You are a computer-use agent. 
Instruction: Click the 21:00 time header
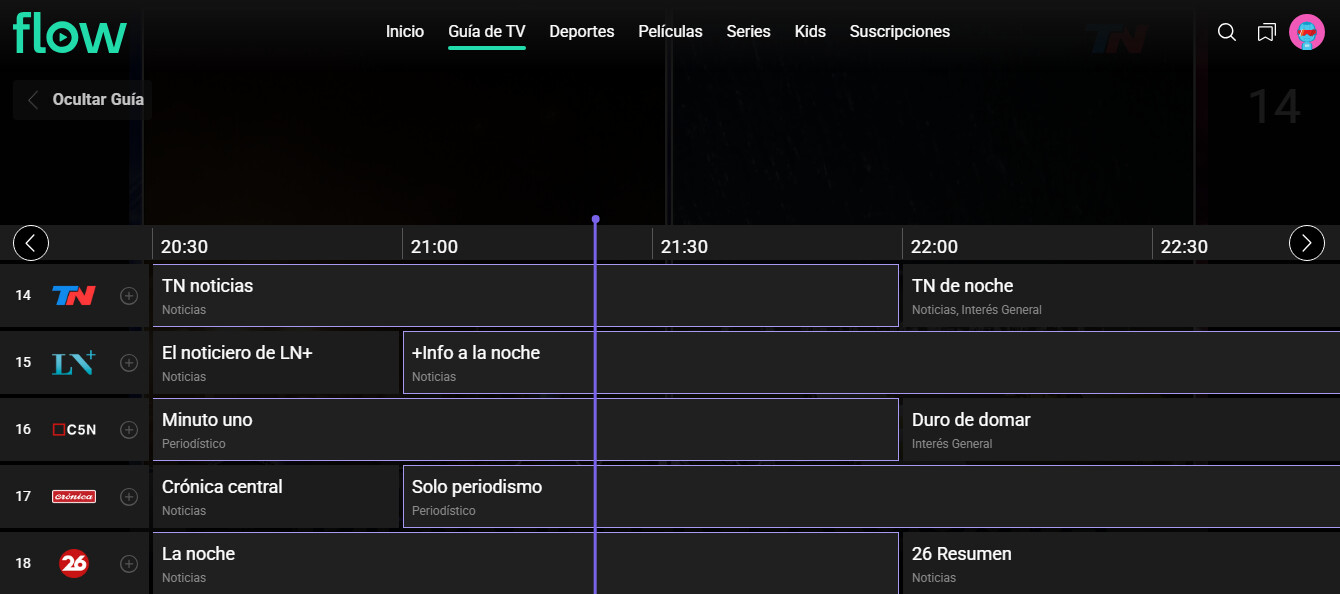coord(434,246)
